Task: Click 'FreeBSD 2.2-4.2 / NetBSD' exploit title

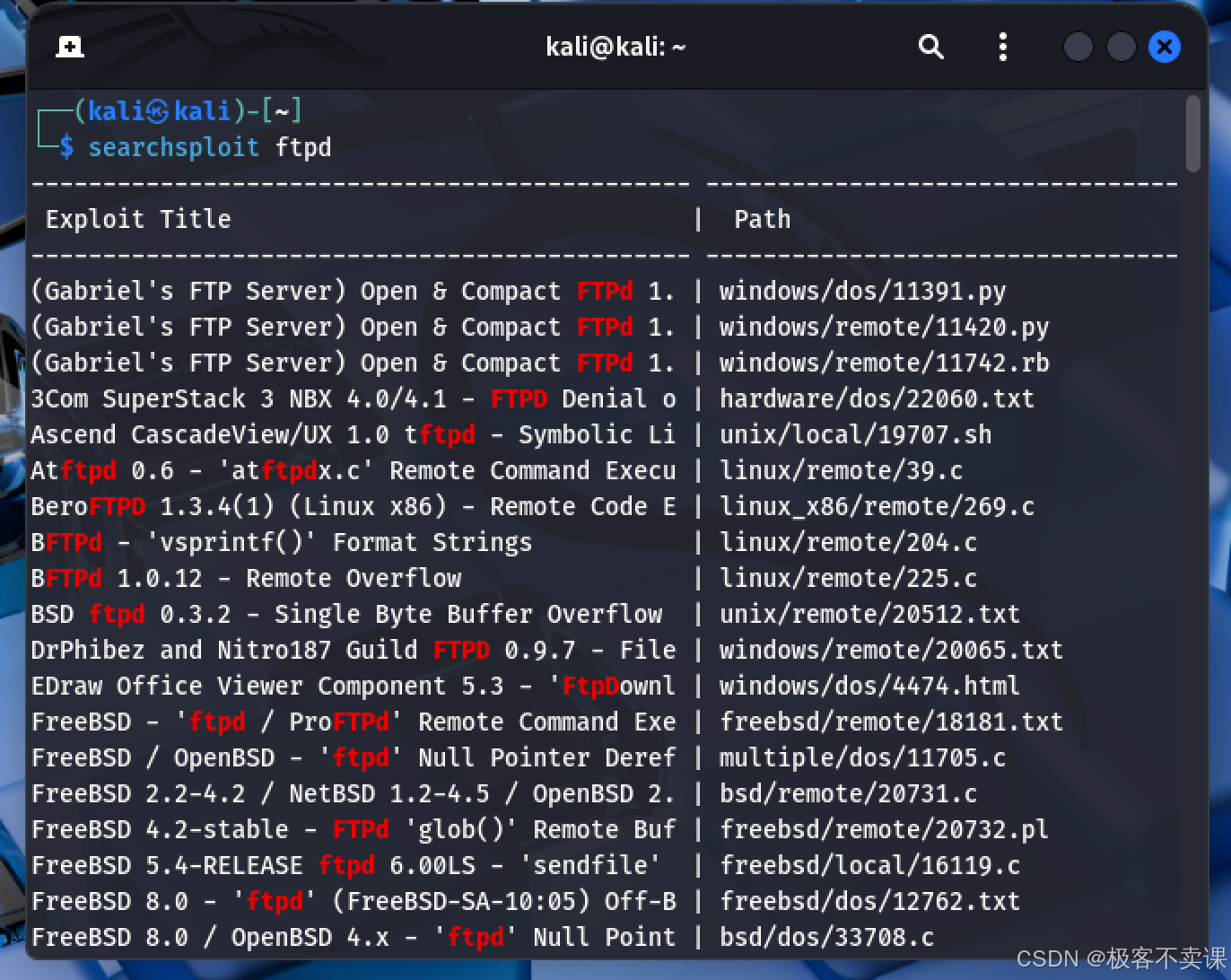Action: (354, 793)
